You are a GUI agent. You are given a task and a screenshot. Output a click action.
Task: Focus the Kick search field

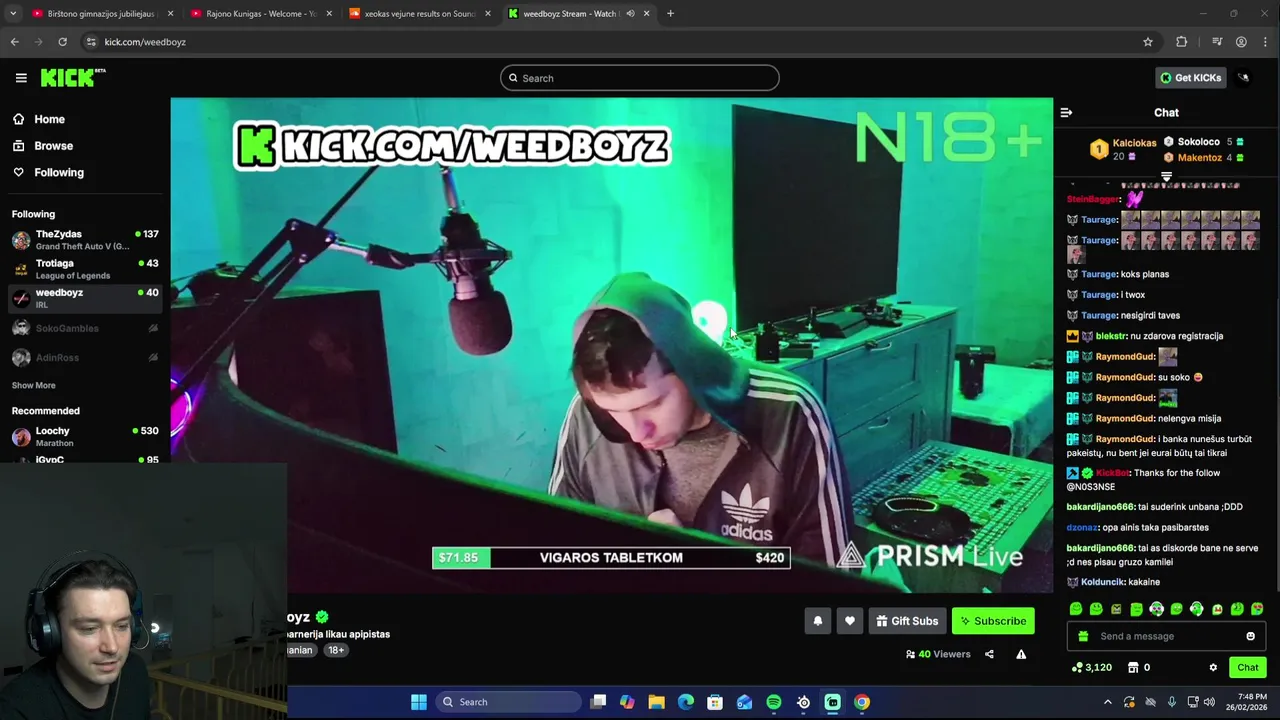pos(640,78)
